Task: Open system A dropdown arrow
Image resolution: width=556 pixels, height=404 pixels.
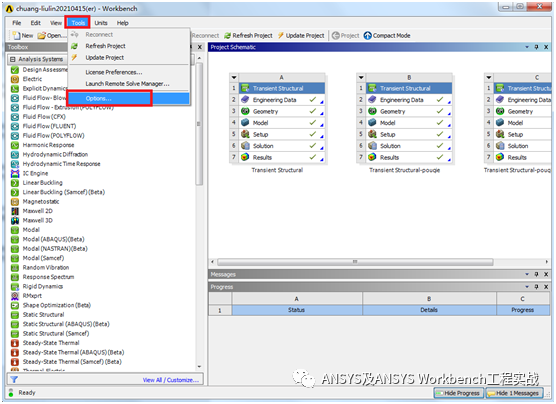Action: click(x=234, y=77)
